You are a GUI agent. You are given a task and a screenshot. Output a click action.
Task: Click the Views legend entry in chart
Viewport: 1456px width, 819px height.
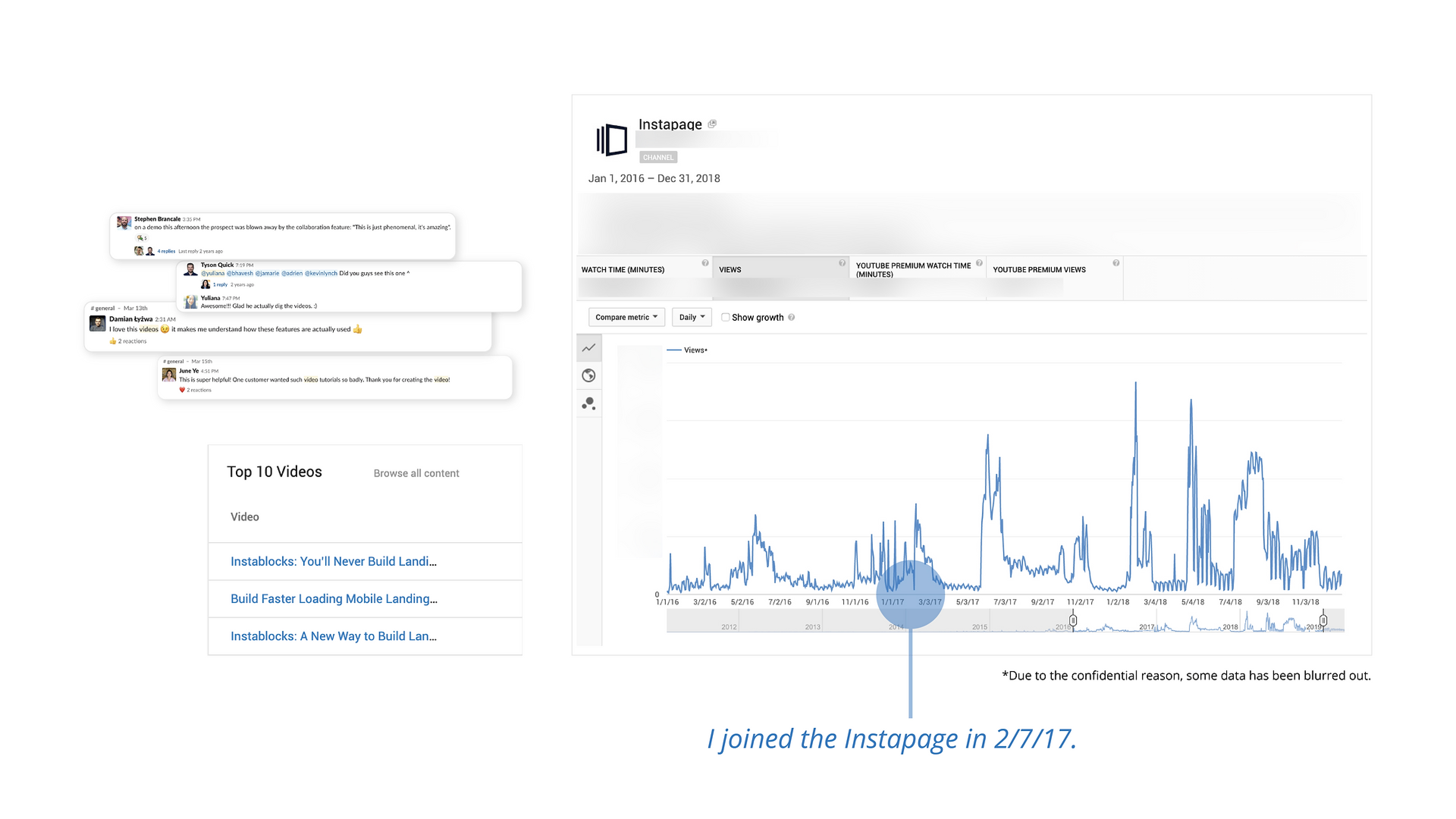pyautogui.click(x=687, y=350)
